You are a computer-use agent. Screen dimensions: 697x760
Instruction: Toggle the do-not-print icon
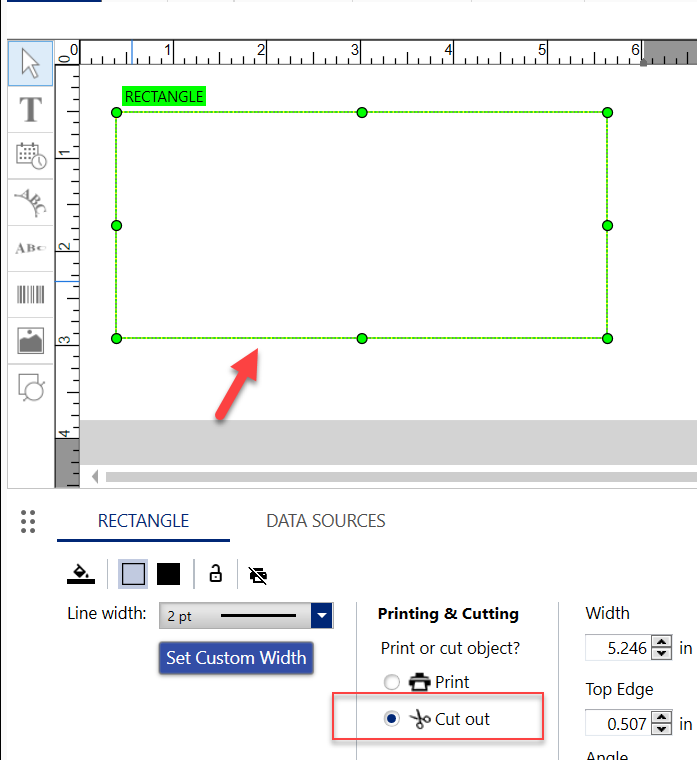(258, 575)
